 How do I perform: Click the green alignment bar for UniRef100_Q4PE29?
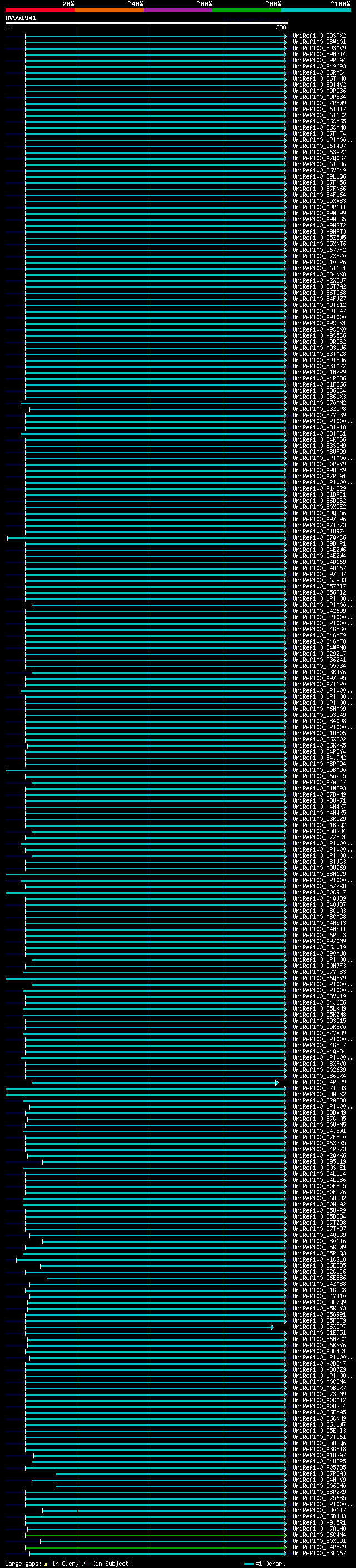tap(156, 1547)
